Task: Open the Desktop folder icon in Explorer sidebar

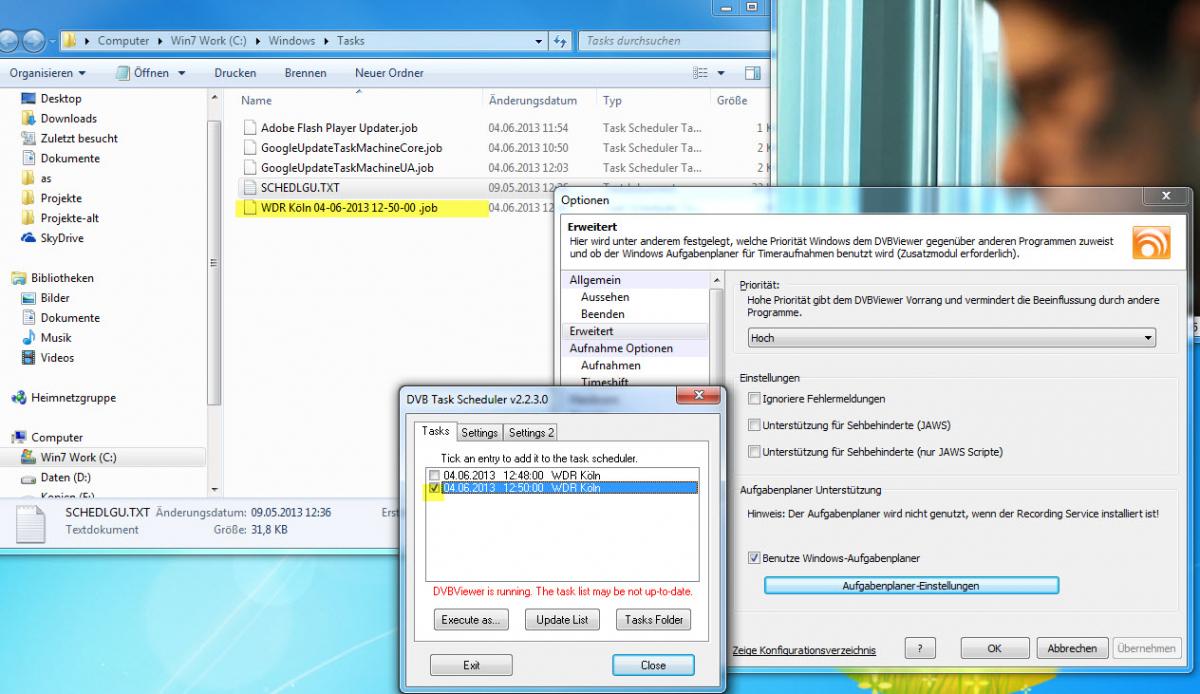Action: 28,98
